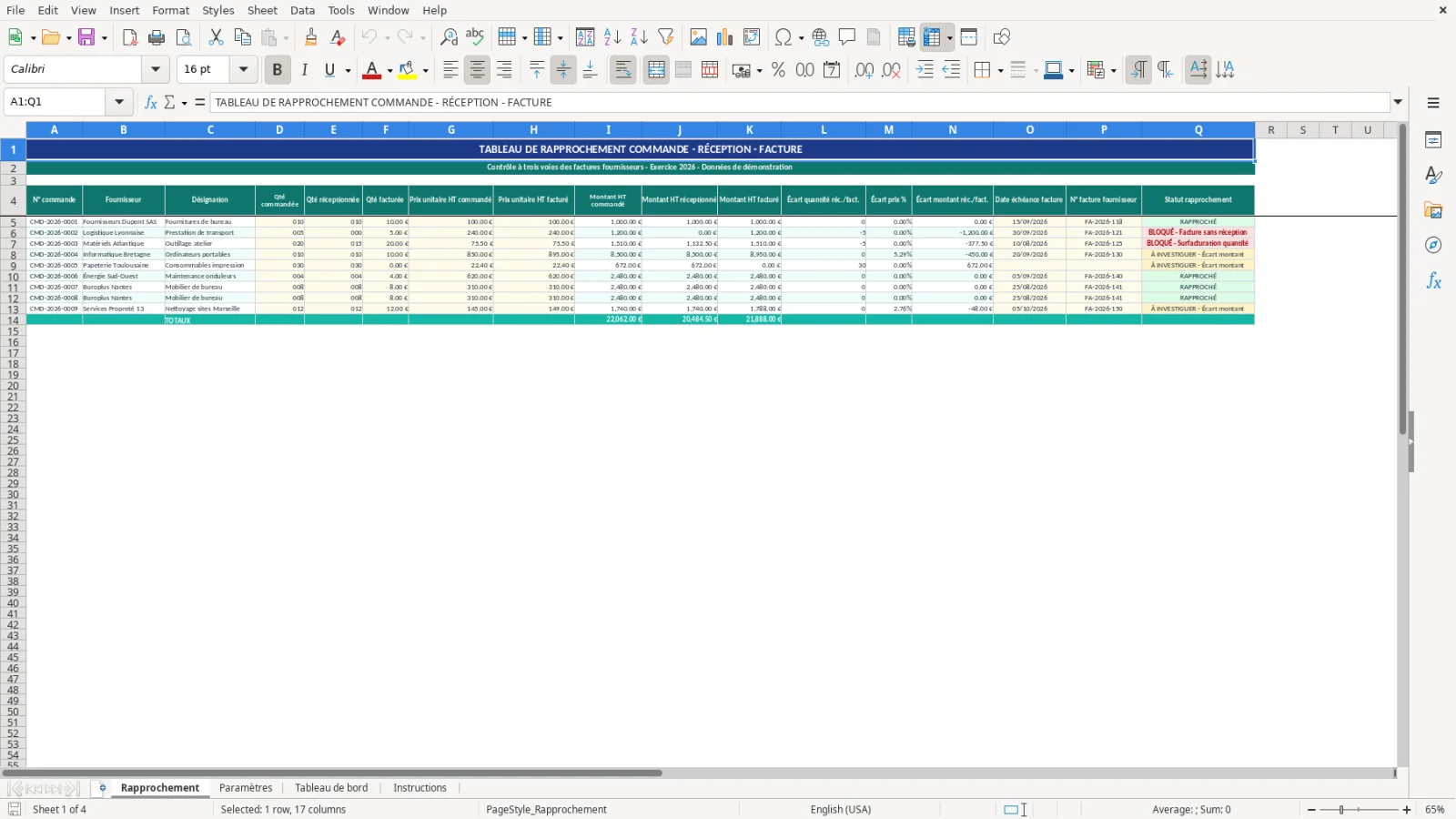Open the Borders dropdown arrow
Screen dimensions: 1456x819
coord(1000,70)
